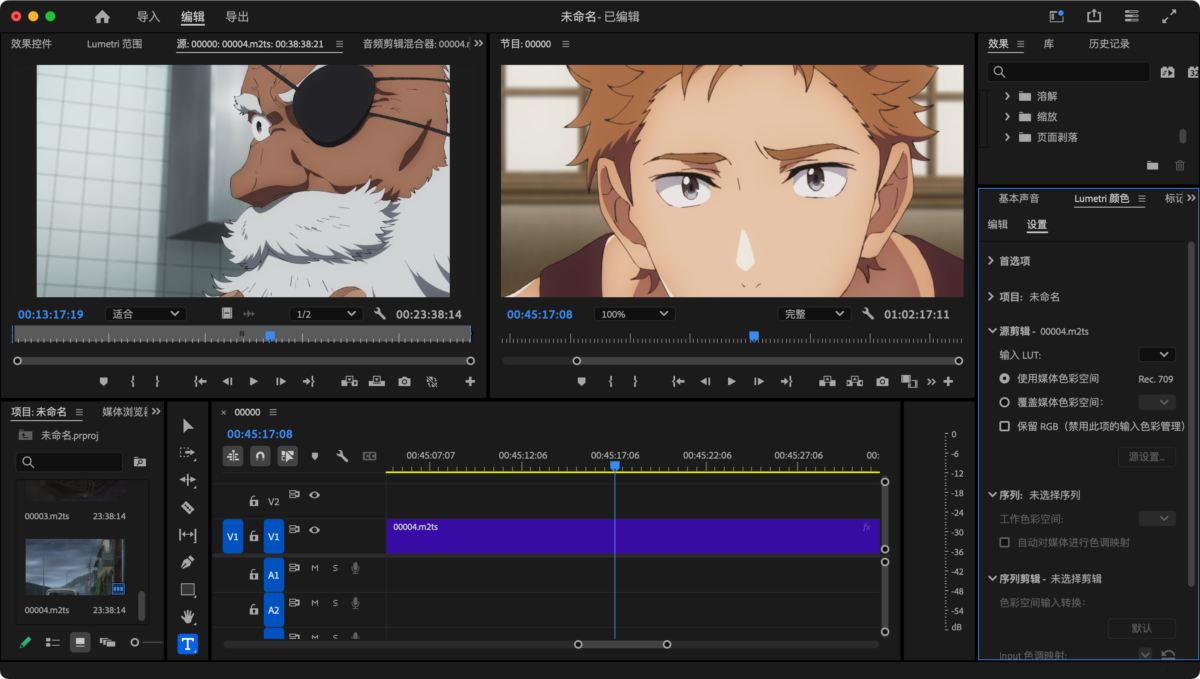Select the Hand tool
This screenshot has width=1200, height=679.
click(x=188, y=617)
